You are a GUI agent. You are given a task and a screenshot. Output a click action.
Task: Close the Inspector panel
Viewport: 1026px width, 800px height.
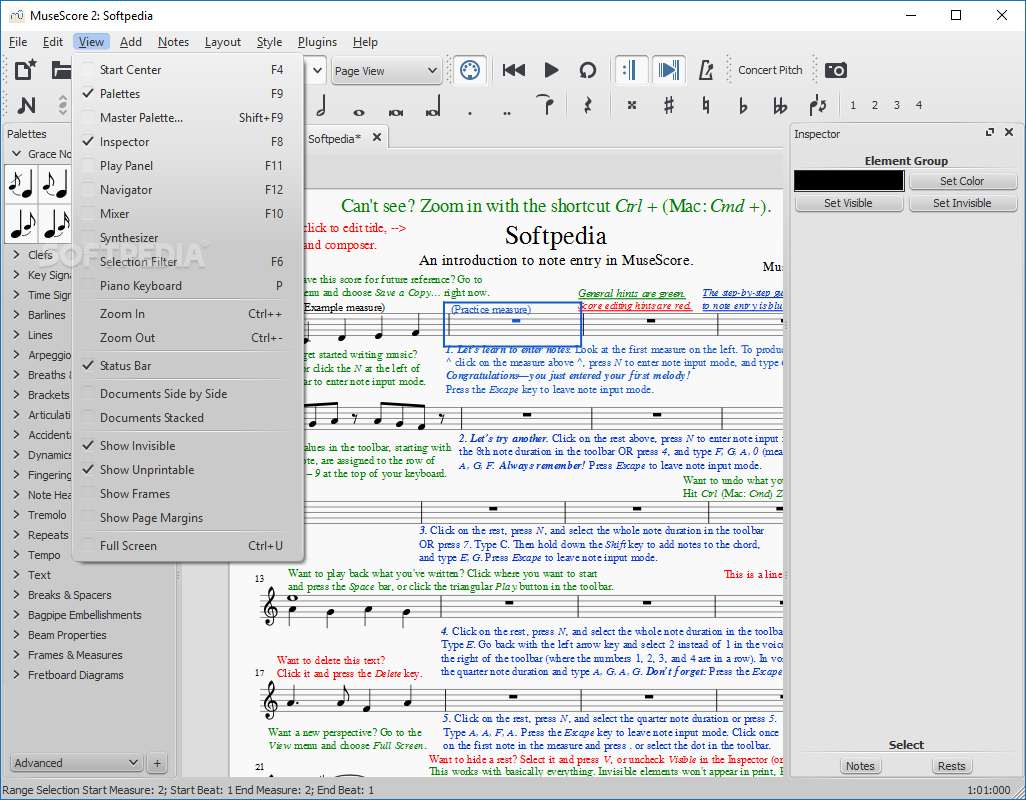(1009, 132)
